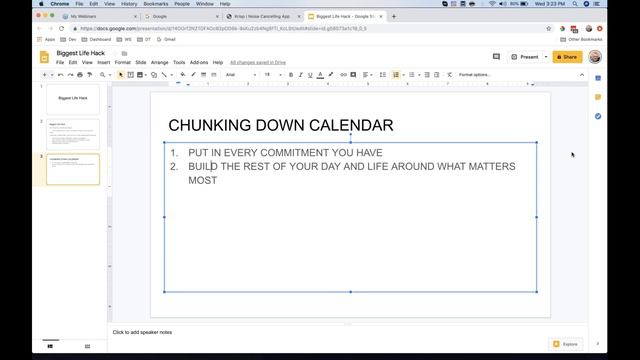Toggle the bulleted list button
The image size is (640, 360).
[x=412, y=75]
